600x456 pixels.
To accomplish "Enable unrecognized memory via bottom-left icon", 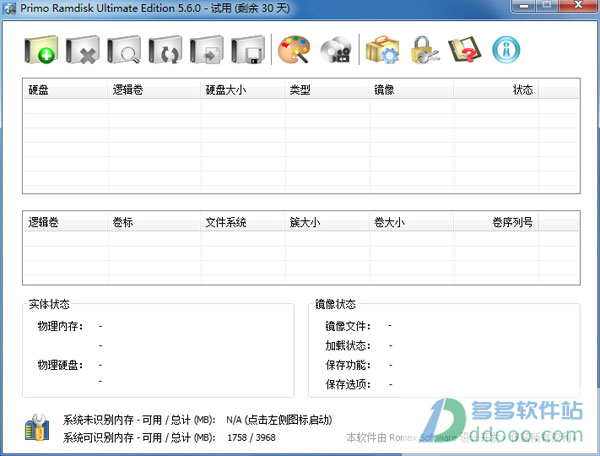I will [37, 428].
